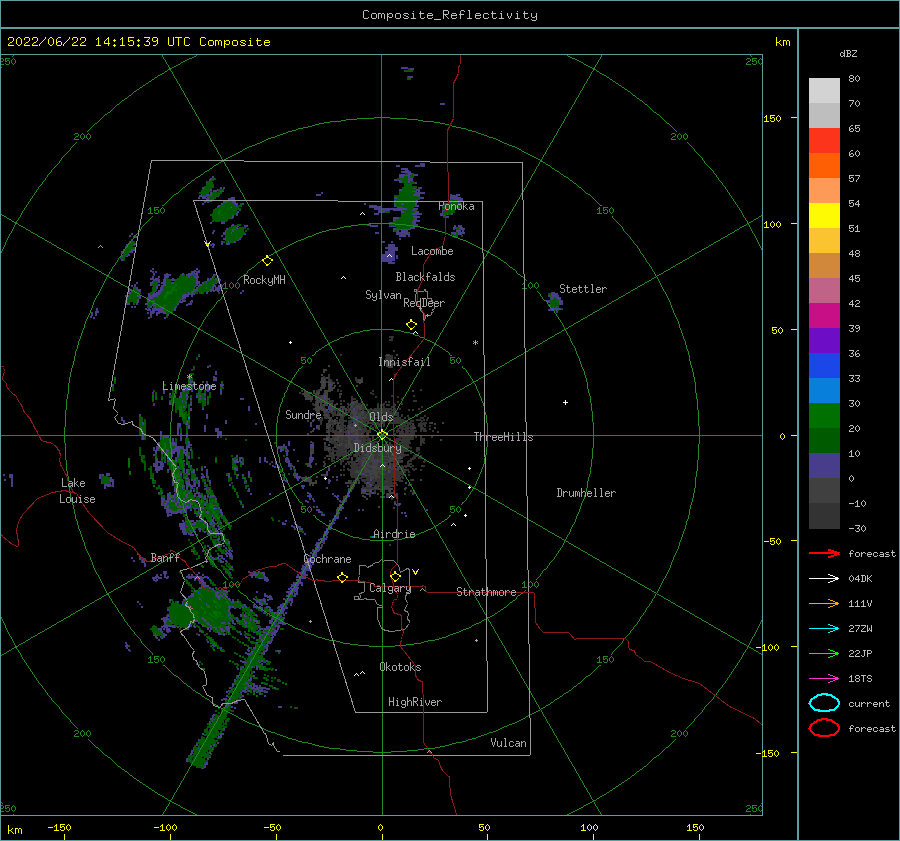Click the Innisfail label
Screen dimensions: 900x841
(x=404, y=362)
